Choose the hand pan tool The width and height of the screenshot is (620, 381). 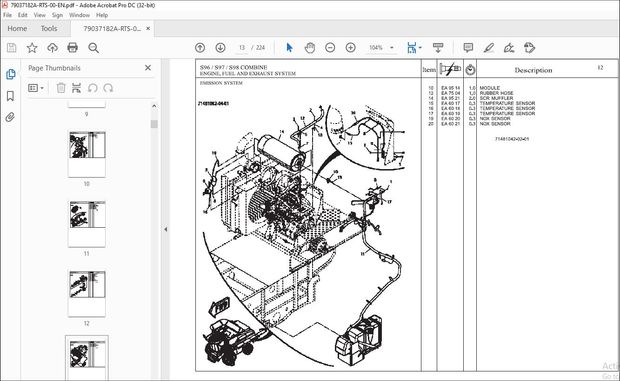[x=310, y=48]
